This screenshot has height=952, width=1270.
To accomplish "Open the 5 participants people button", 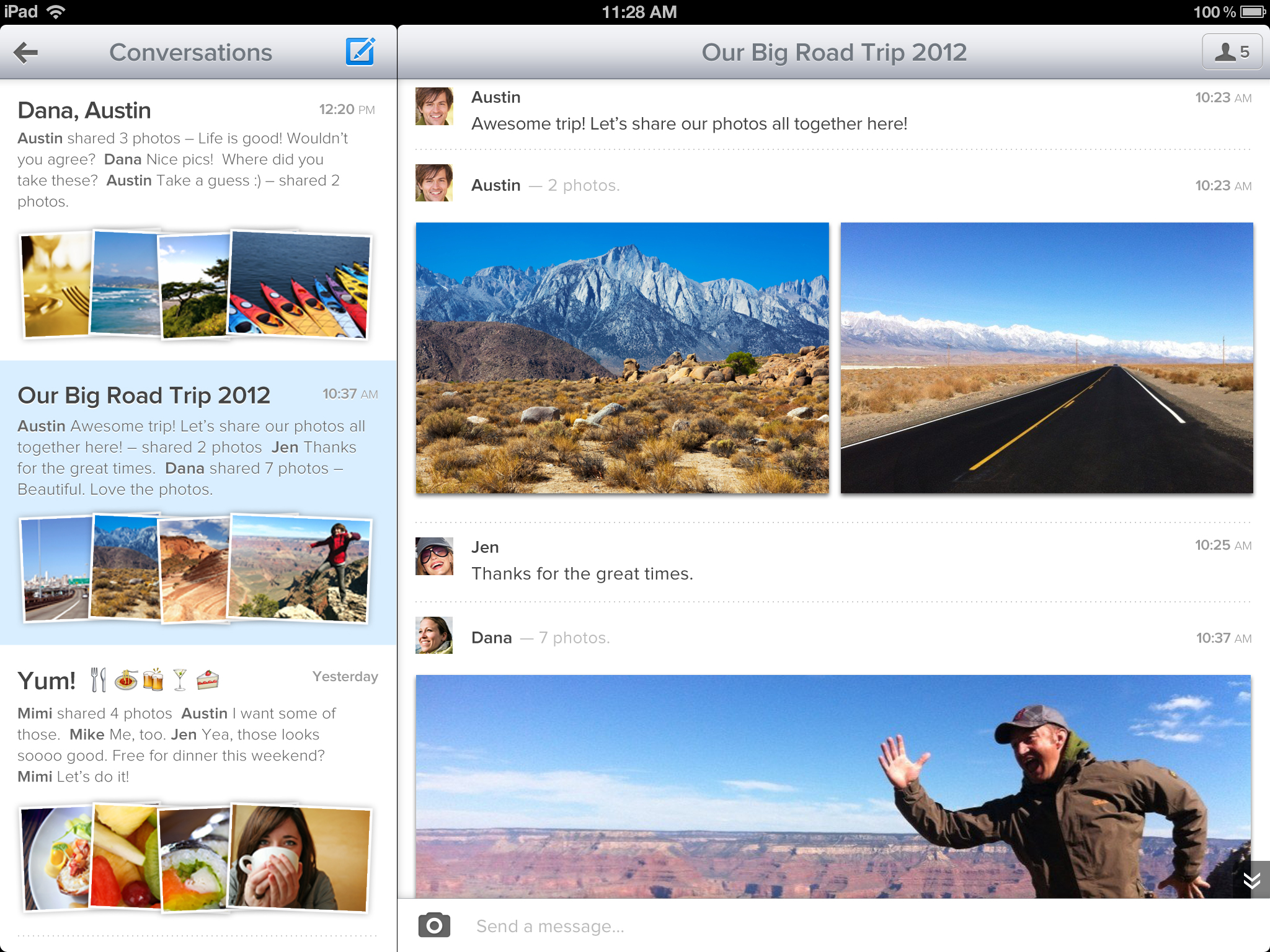I will click(1232, 52).
